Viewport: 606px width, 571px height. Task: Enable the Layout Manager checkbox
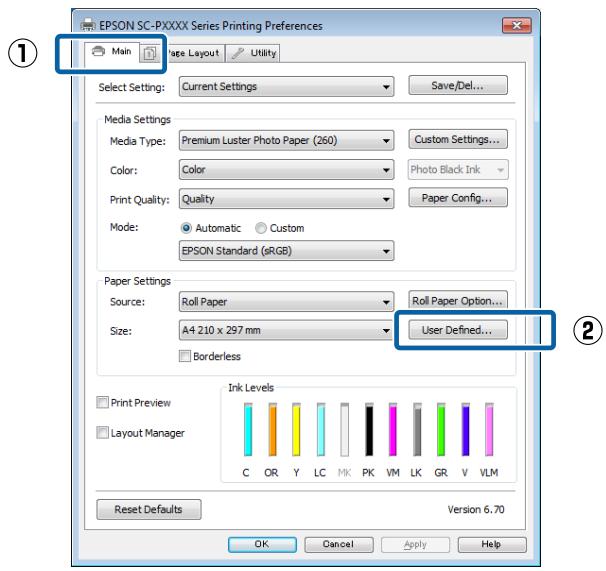coord(102,433)
